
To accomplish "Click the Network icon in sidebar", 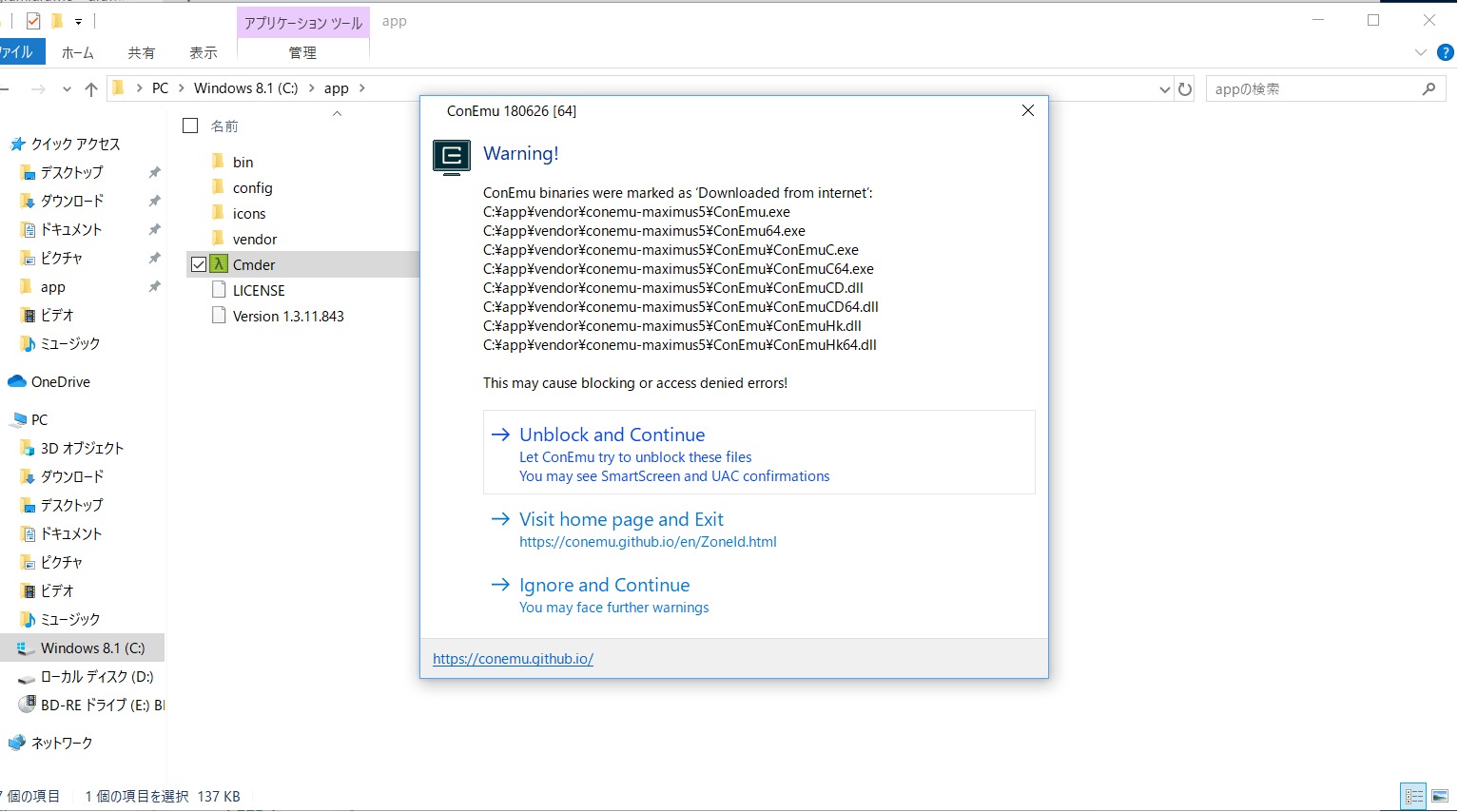I will pos(17,743).
